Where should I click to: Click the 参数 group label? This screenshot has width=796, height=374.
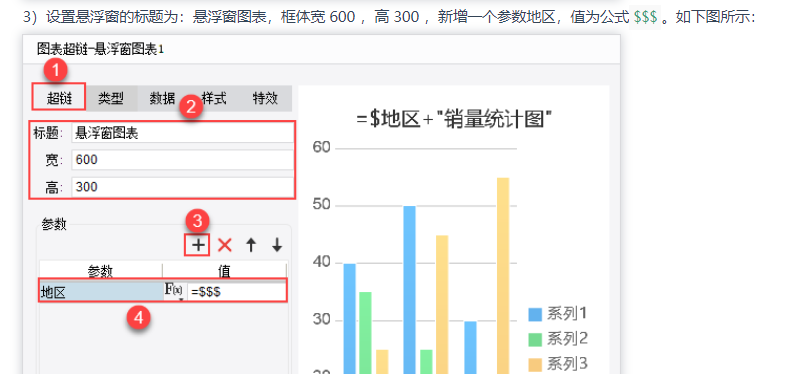[54, 224]
